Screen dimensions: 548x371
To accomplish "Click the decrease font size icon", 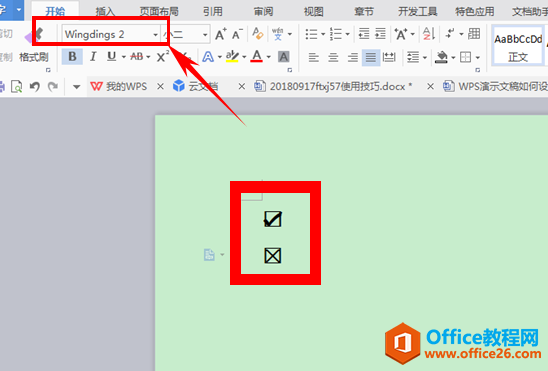I will (x=237, y=34).
